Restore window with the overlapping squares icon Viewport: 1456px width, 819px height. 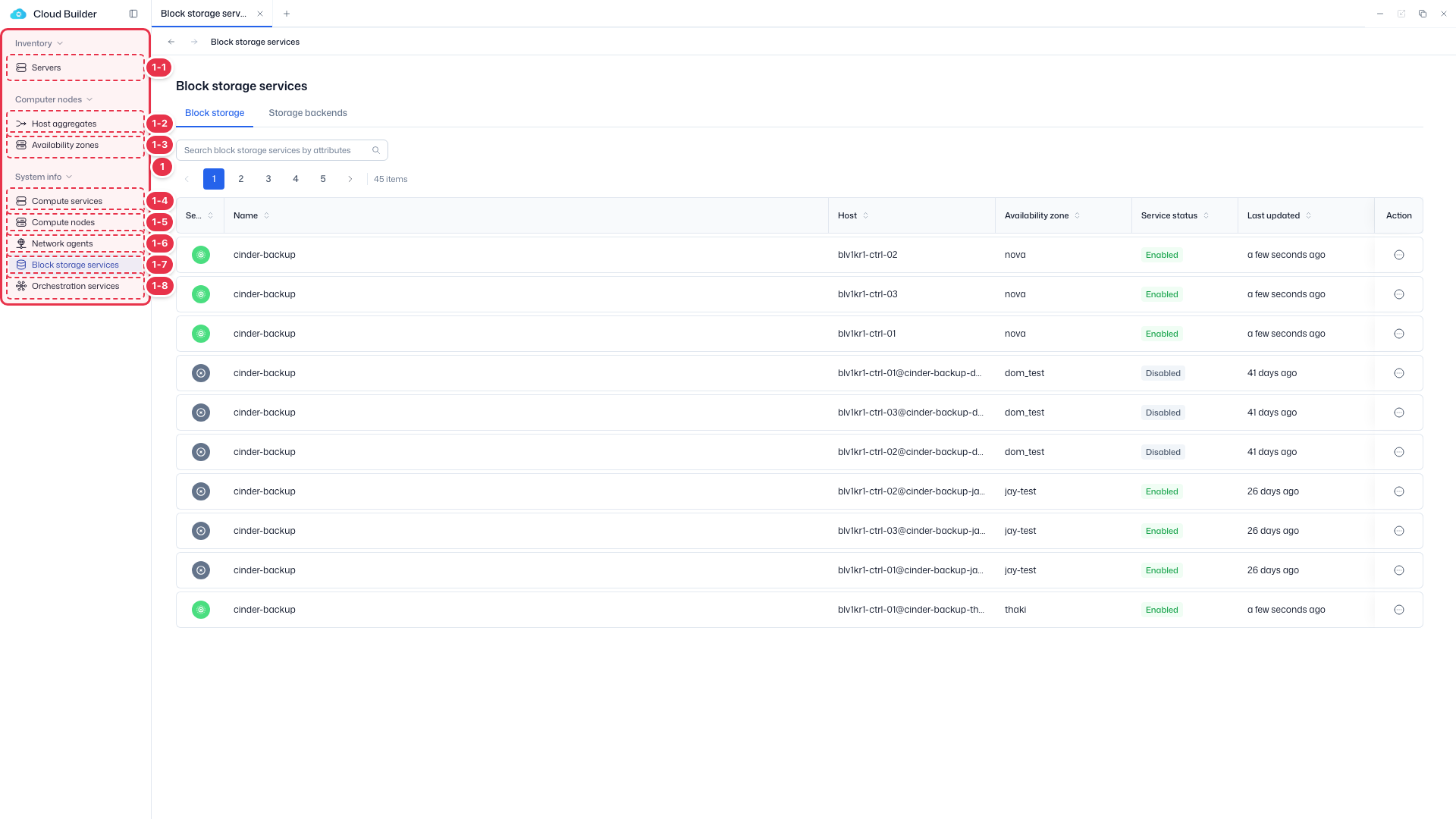[x=1423, y=14]
